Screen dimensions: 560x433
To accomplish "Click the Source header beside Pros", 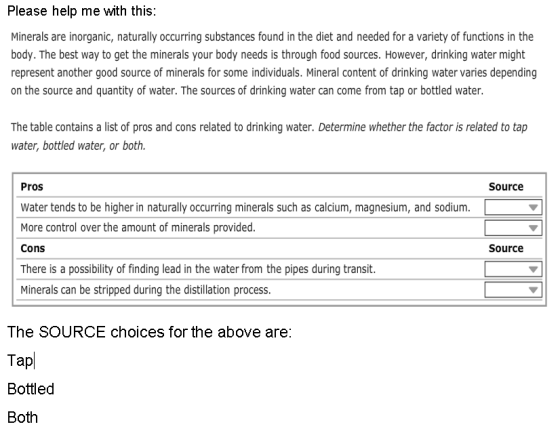I will click(x=506, y=187).
